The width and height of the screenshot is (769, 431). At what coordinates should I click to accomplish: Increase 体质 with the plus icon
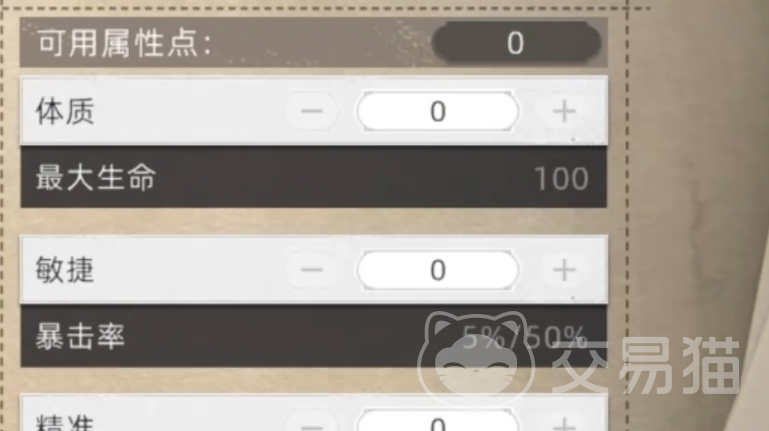564,111
